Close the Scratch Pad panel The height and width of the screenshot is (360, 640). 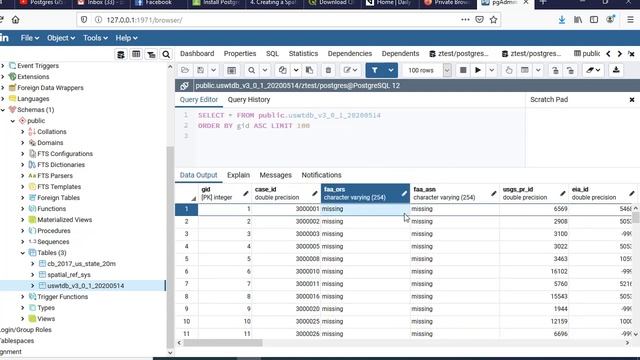coord(632,100)
